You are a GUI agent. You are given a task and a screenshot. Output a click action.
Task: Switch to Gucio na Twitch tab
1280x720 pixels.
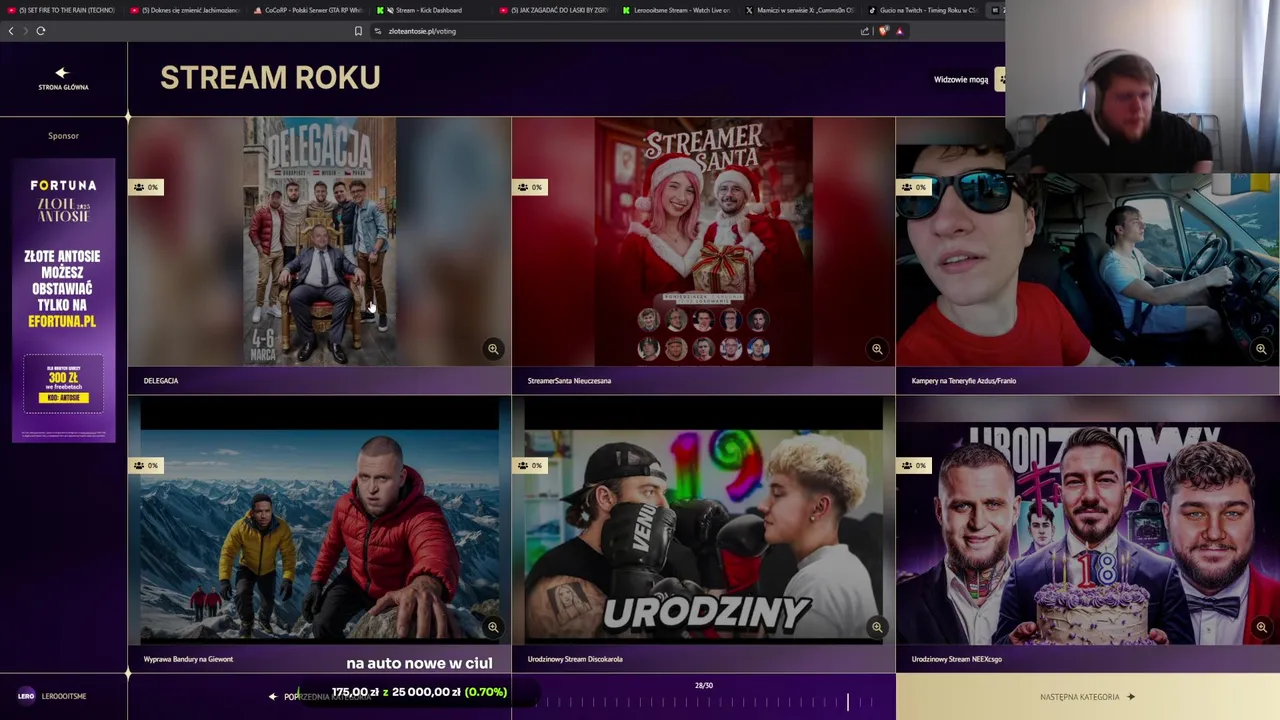click(x=922, y=10)
